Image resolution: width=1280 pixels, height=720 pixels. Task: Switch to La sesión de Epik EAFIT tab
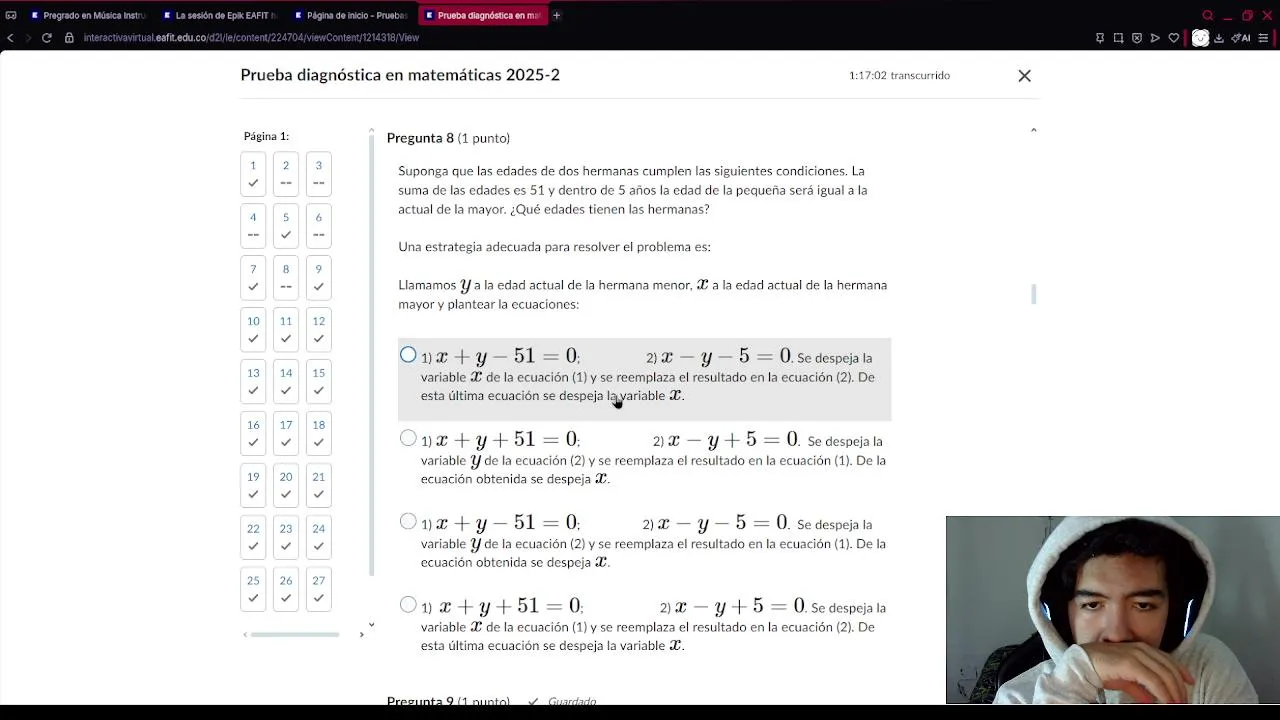point(219,15)
